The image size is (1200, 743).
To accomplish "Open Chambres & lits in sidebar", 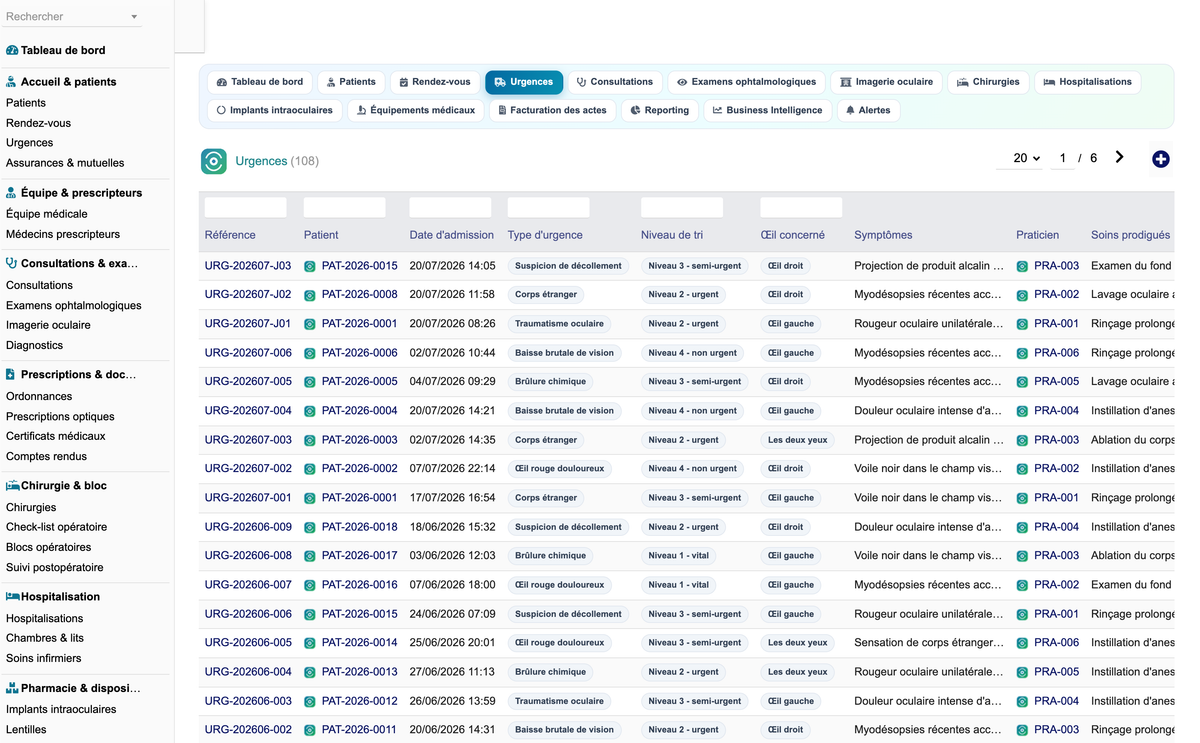I will coord(45,638).
